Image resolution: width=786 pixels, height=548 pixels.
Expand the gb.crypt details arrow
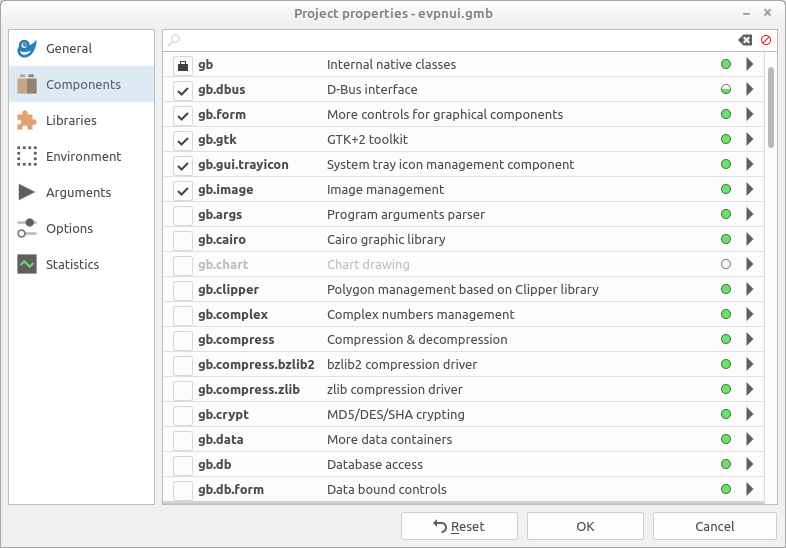click(x=750, y=415)
